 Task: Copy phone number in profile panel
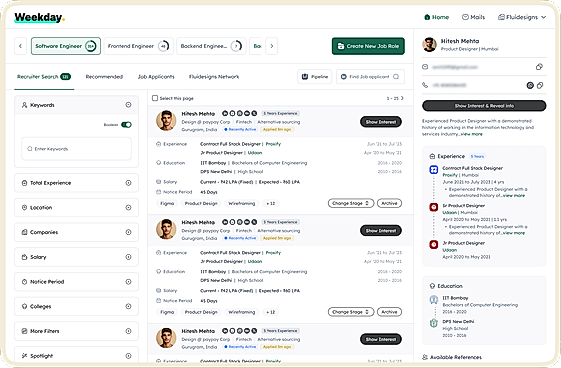540,85
